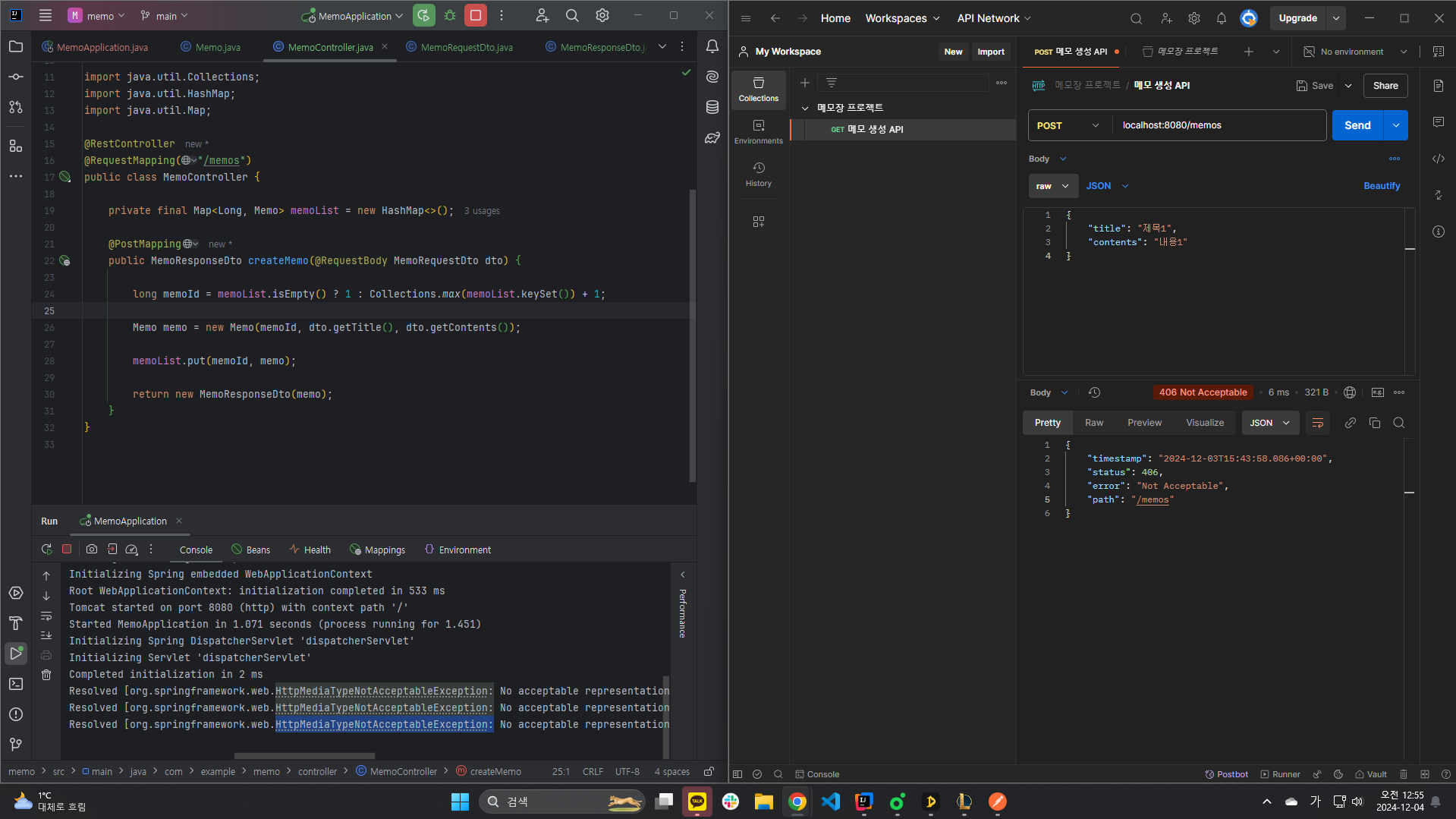The width and height of the screenshot is (1456, 819).
Task: Open Postman notifications bell icon
Action: [1222, 18]
